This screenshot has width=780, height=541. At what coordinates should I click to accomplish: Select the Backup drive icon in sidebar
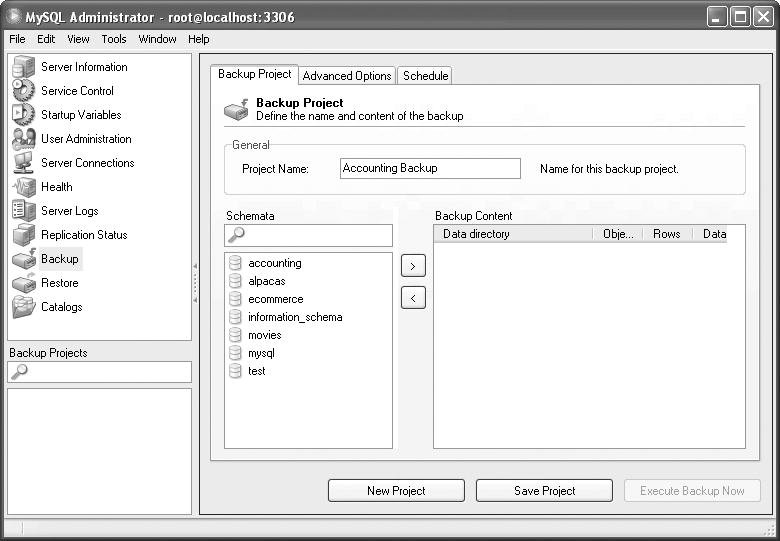(x=23, y=259)
